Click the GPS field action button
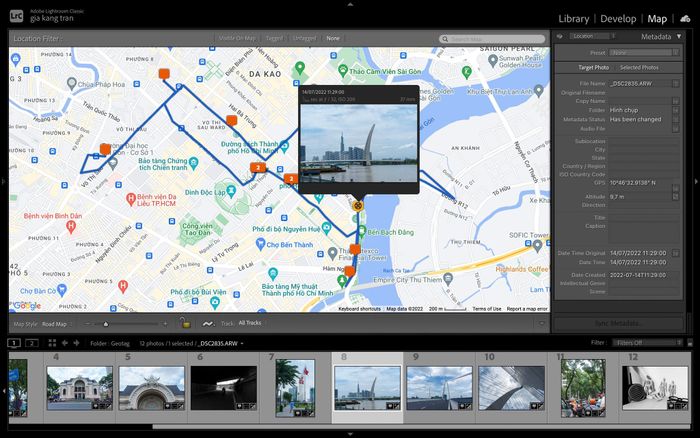This screenshot has height=438, width=700. click(x=676, y=188)
